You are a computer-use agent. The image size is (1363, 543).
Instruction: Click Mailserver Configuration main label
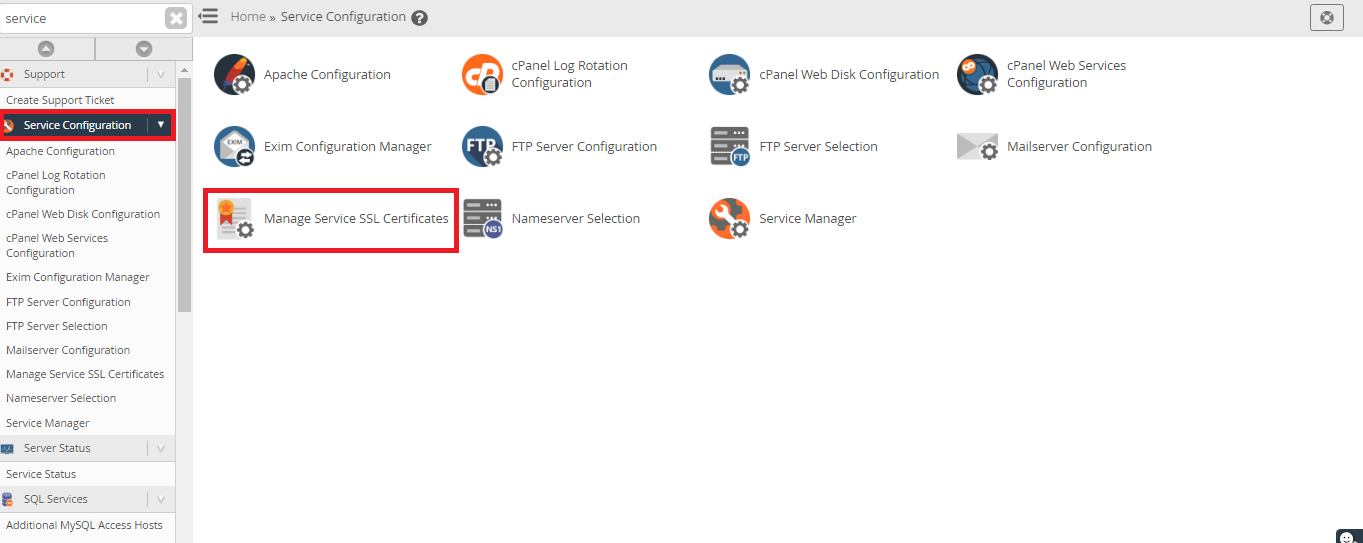coord(1080,147)
